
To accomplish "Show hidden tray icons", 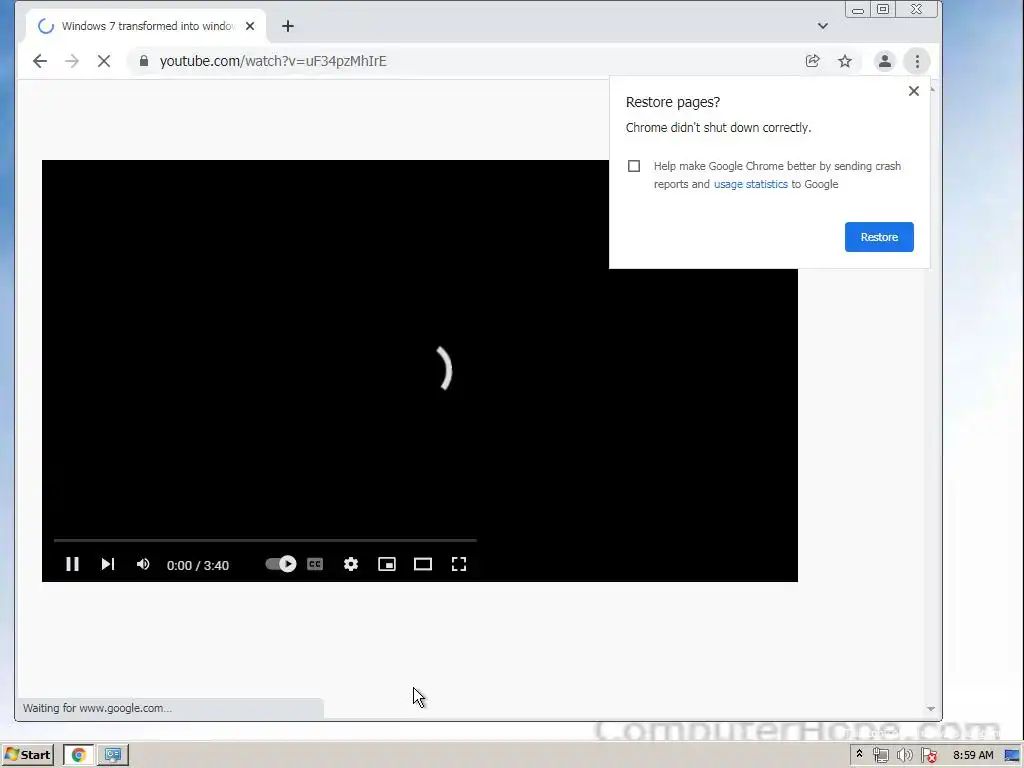I will (859, 754).
